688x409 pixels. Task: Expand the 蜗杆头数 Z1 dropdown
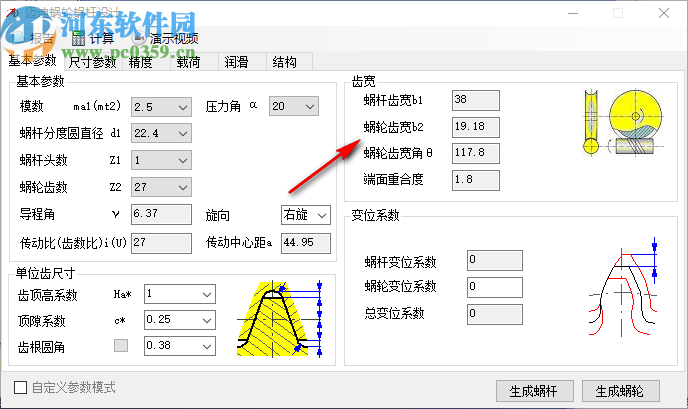(161, 161)
